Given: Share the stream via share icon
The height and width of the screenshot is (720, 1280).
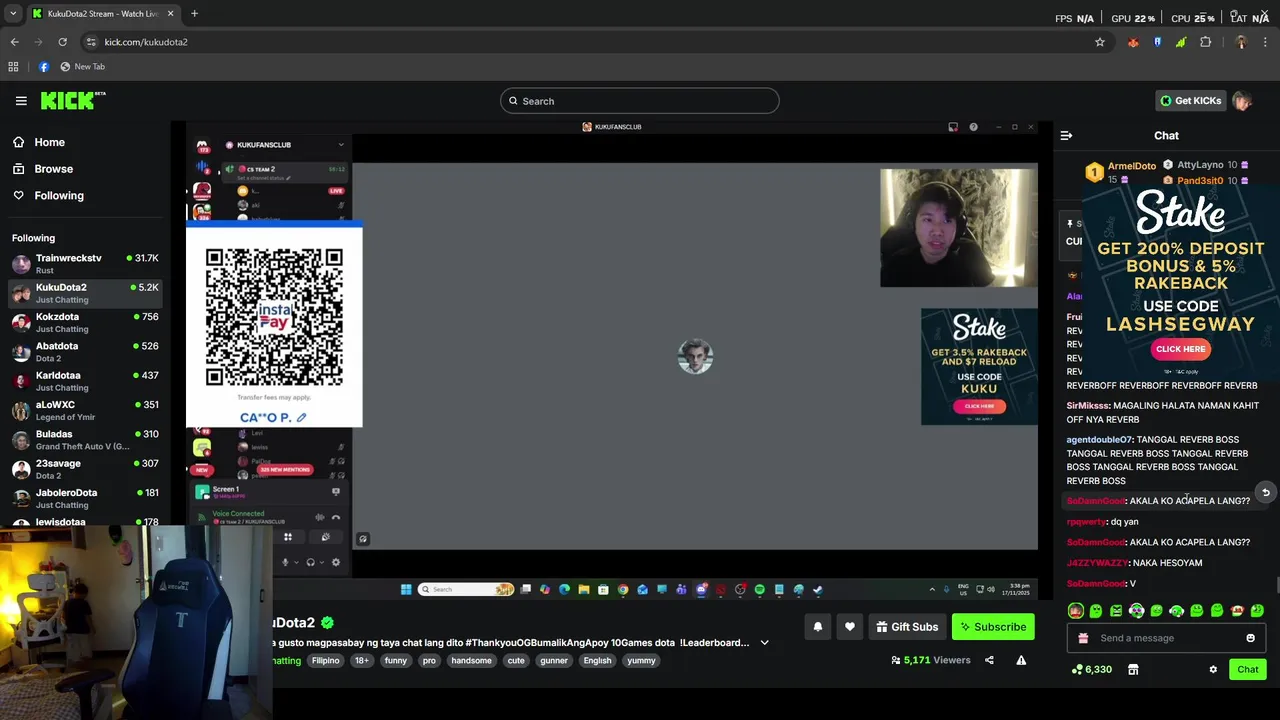Looking at the screenshot, I should (989, 660).
